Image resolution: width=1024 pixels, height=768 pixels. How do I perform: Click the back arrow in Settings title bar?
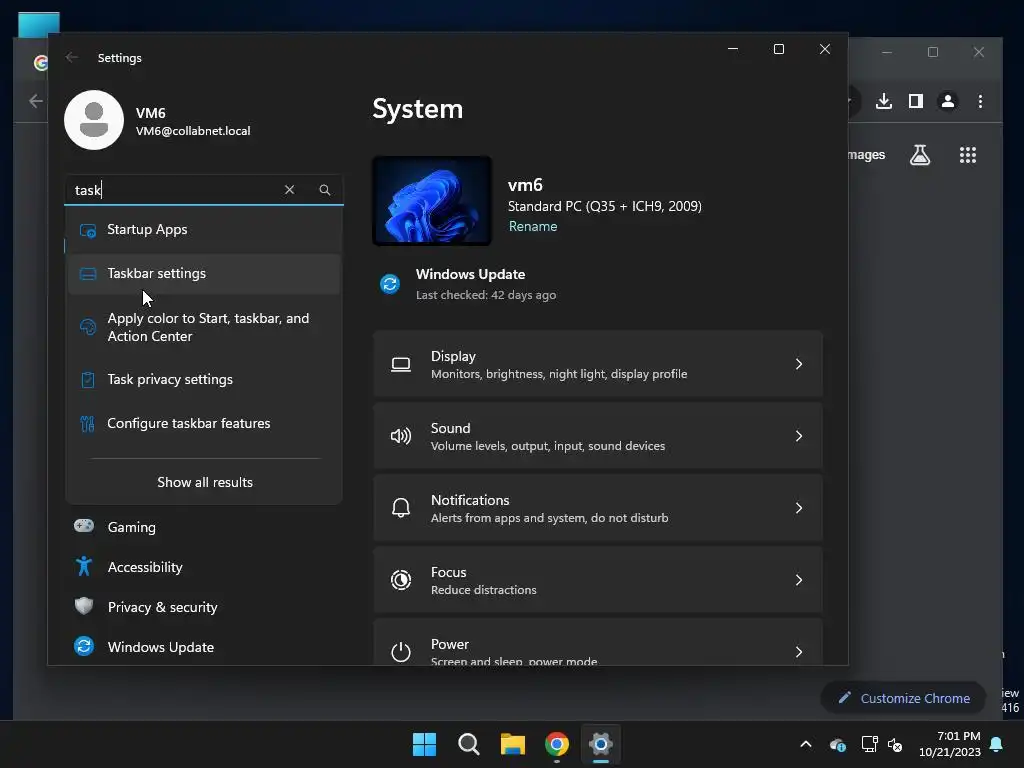(x=72, y=57)
